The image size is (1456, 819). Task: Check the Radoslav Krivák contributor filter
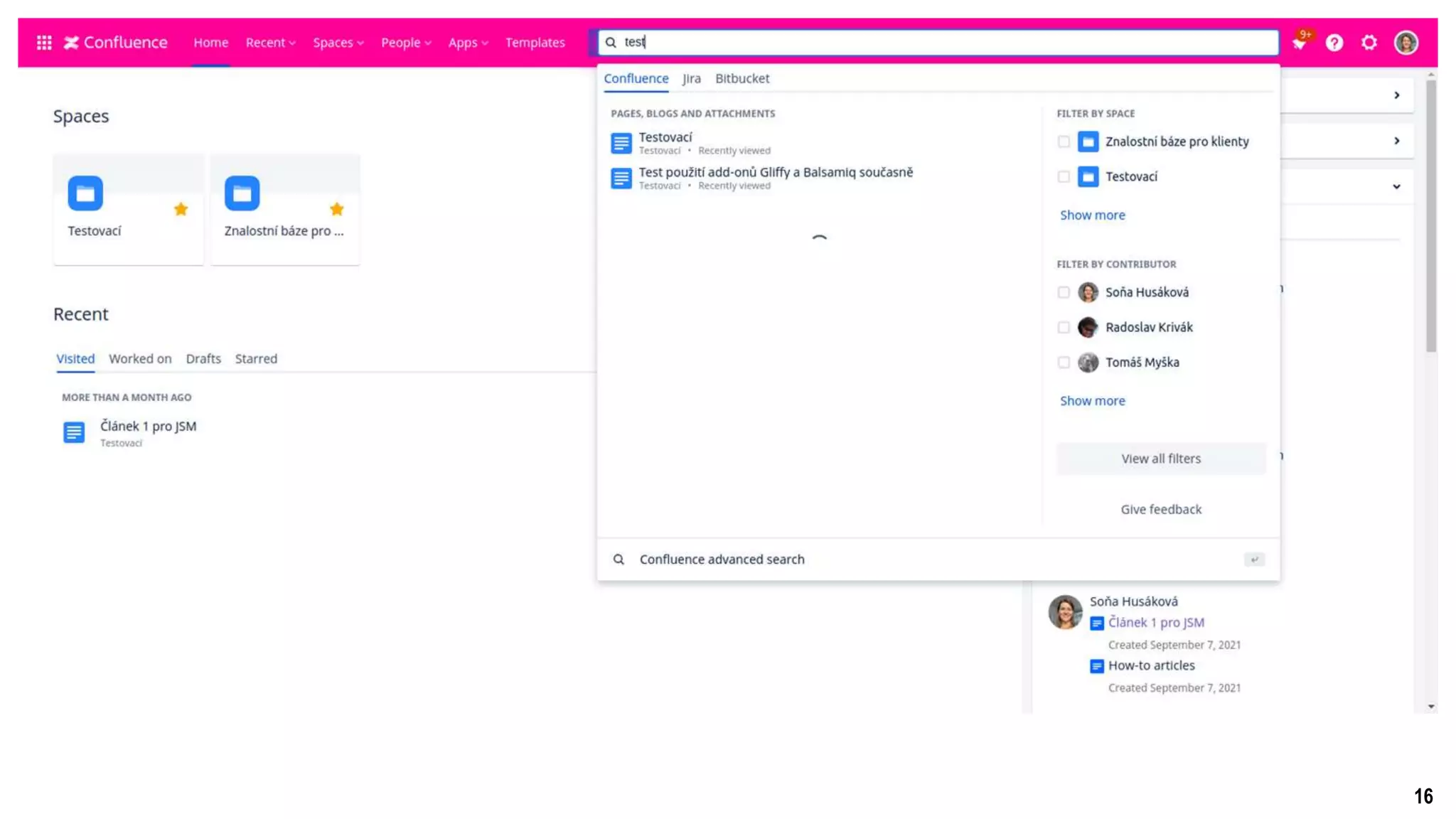pos(1064,327)
